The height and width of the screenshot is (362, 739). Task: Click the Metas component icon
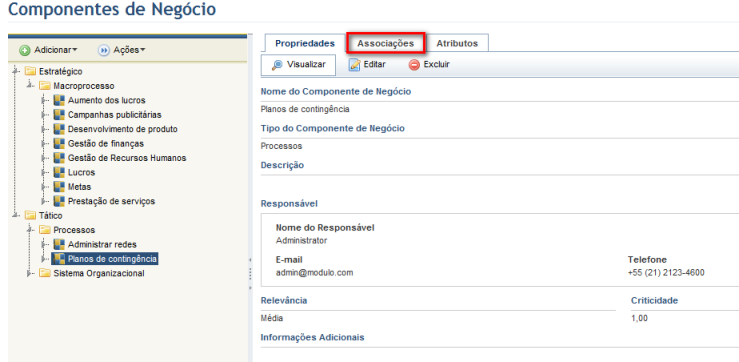tap(59, 187)
